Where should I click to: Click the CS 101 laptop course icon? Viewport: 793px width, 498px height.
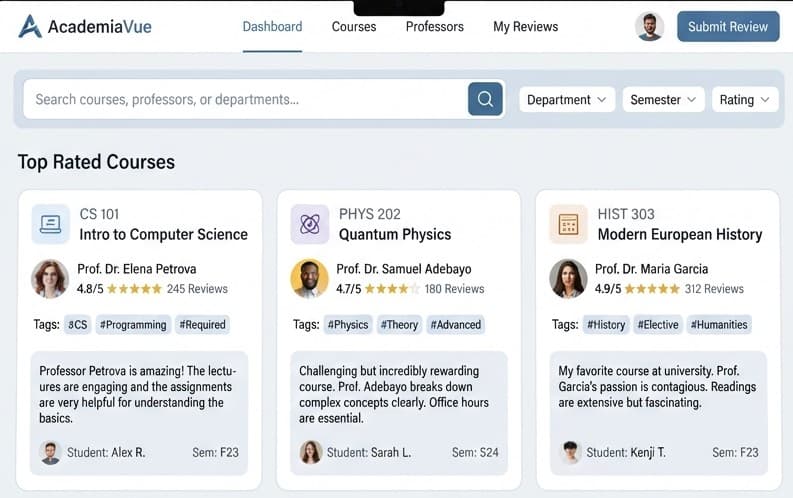51,224
